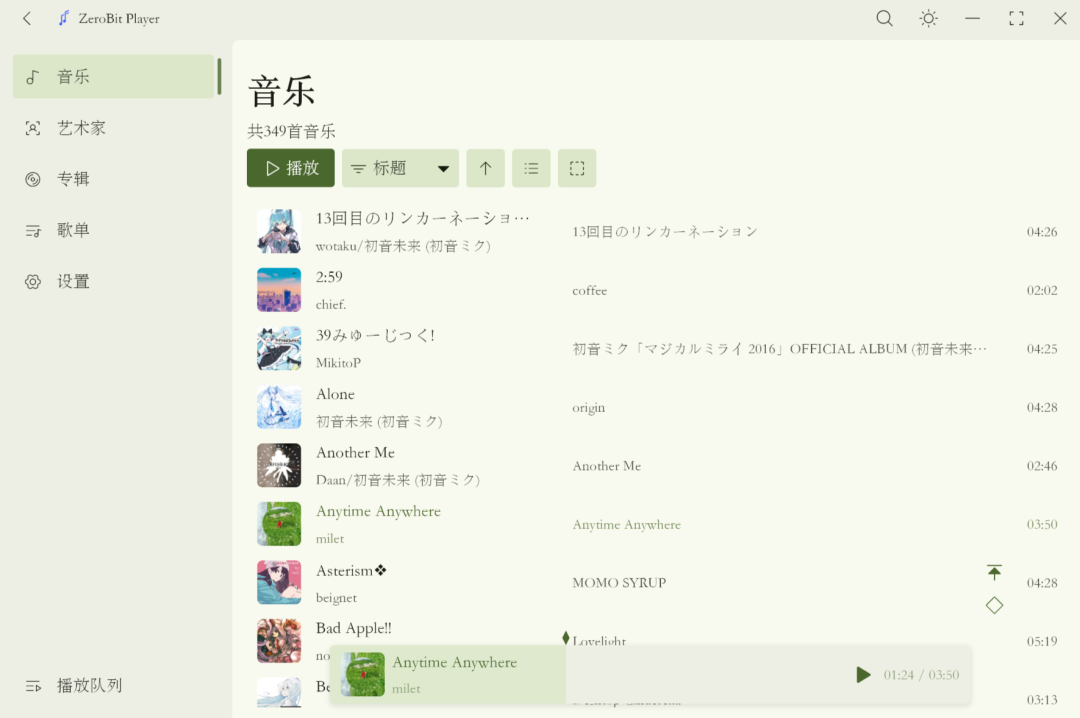Click album name origin

(x=588, y=408)
